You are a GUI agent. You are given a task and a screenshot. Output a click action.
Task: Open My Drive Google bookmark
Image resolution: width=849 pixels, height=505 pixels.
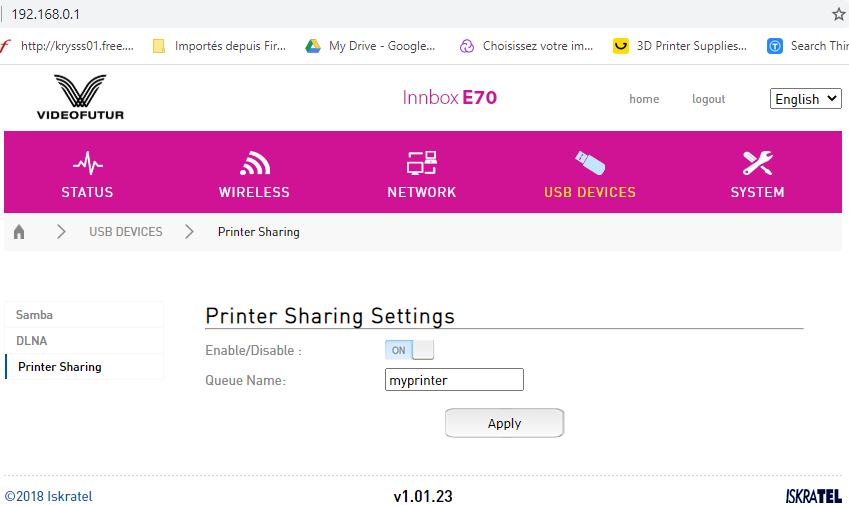372,46
